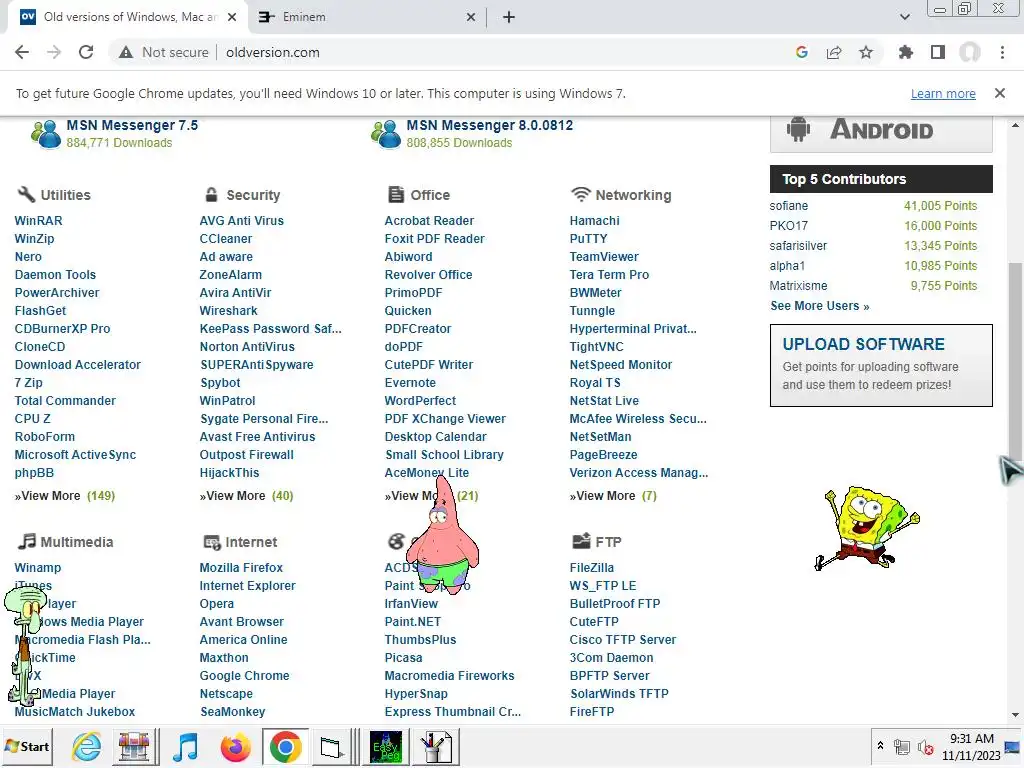Click the FTP folder icon
Screen dimensions: 1024x768
click(x=581, y=541)
